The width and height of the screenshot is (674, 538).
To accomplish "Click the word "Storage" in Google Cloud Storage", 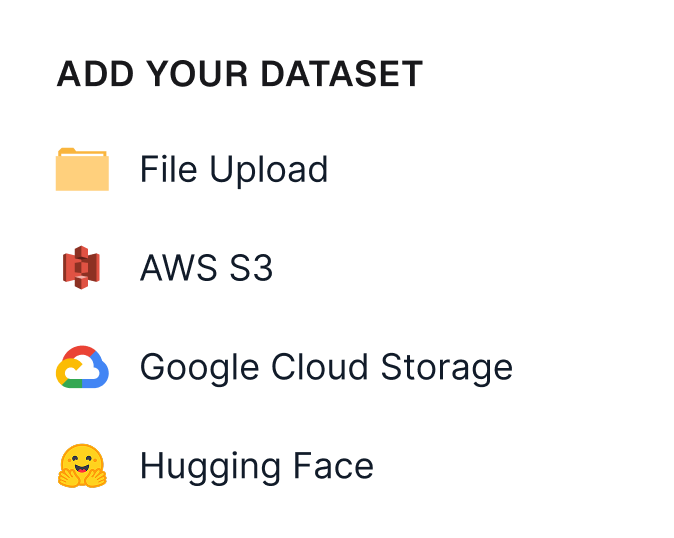I will tap(447, 368).
